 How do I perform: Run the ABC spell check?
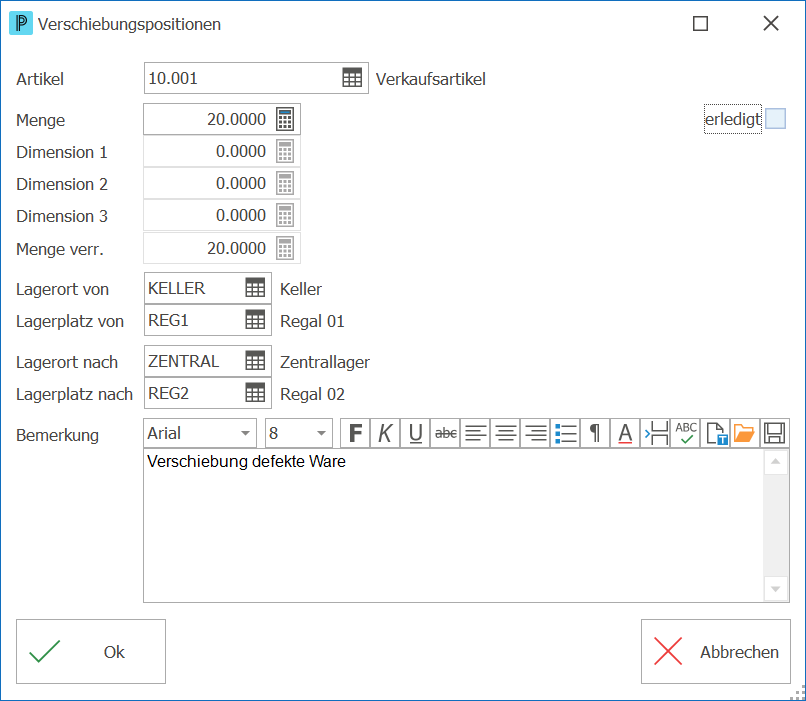tap(686, 433)
